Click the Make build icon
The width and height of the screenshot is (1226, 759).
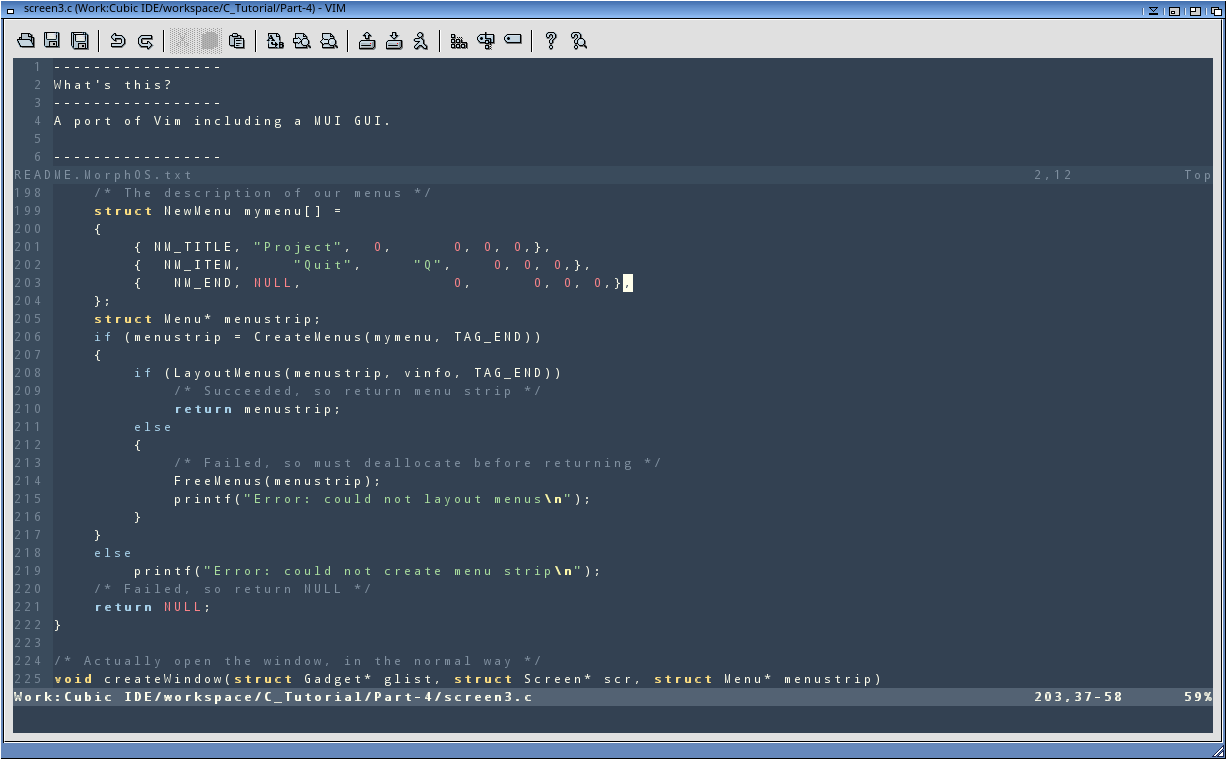pyautogui.click(x=459, y=41)
